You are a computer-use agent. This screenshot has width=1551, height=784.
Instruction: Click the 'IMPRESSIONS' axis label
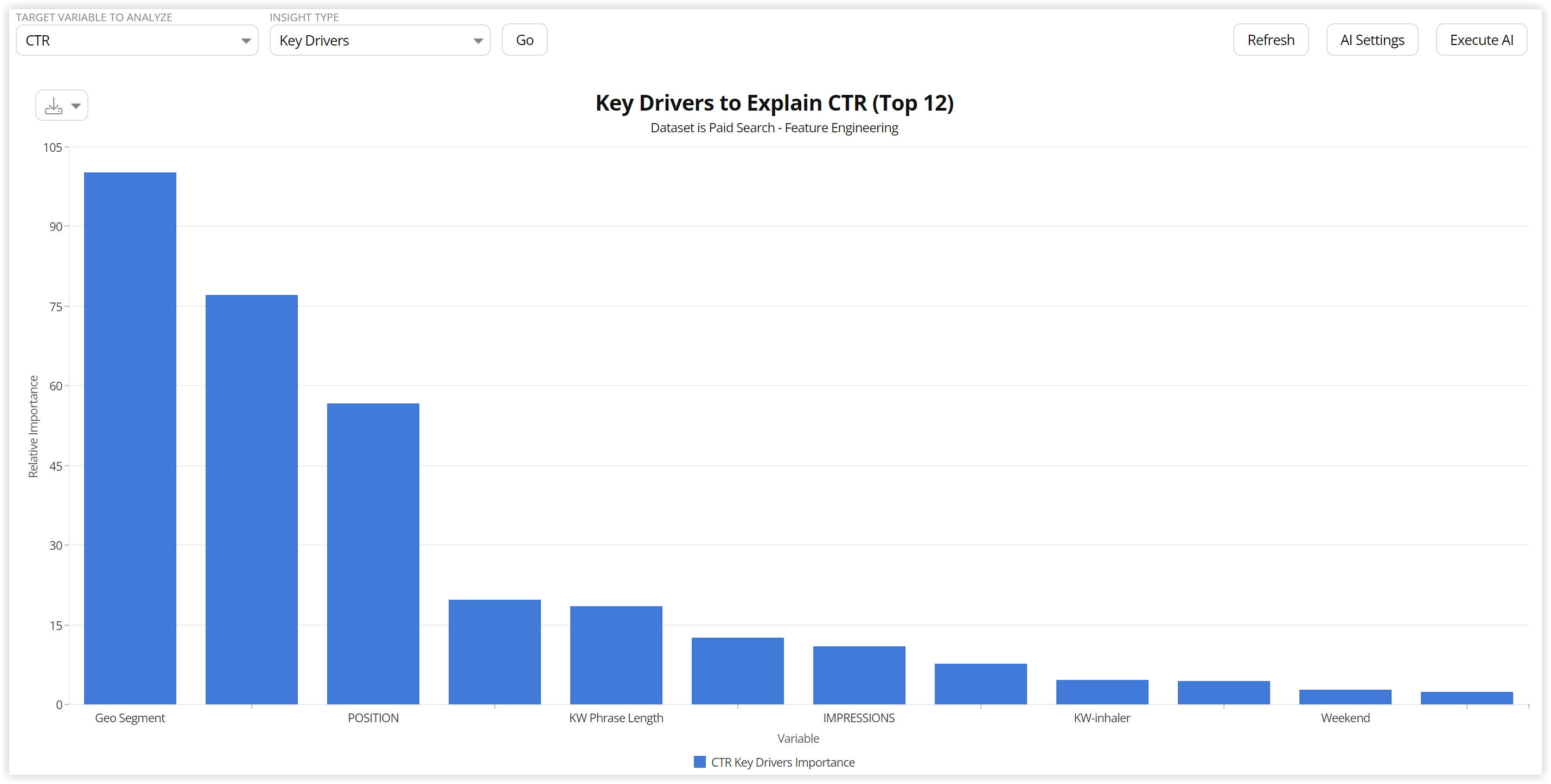(859, 718)
